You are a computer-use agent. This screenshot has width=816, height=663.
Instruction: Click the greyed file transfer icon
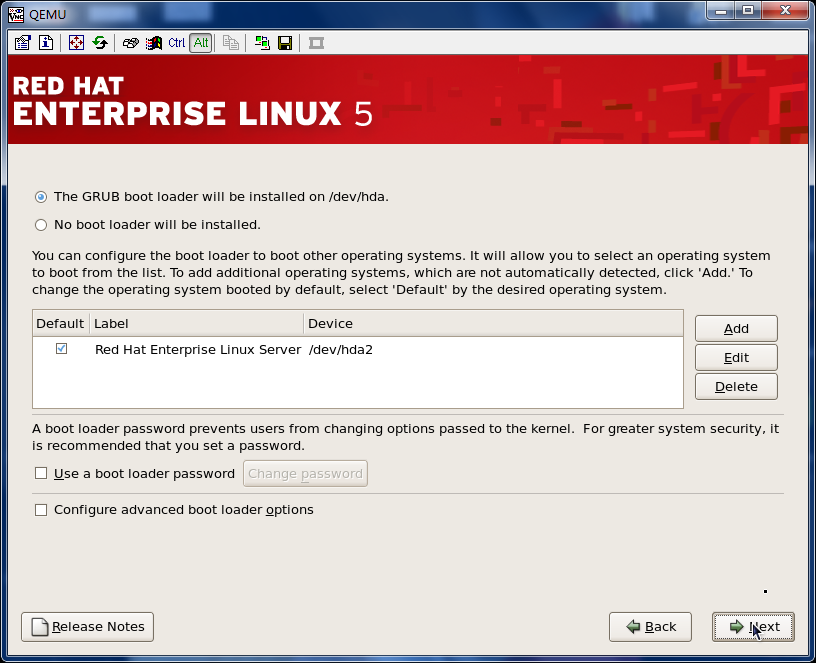point(231,43)
